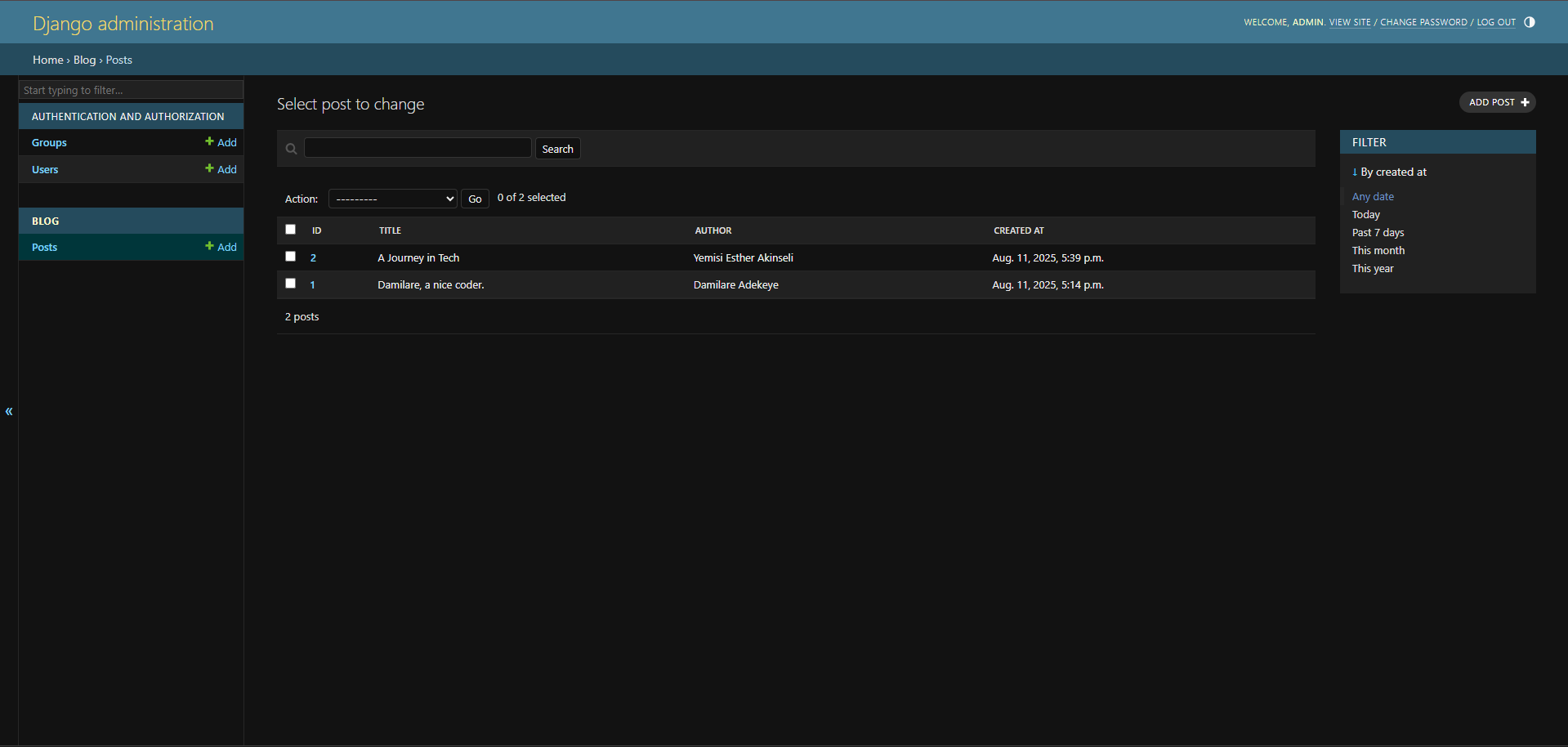Click the Log Out link
This screenshot has height=747, width=1568.
point(1495,22)
